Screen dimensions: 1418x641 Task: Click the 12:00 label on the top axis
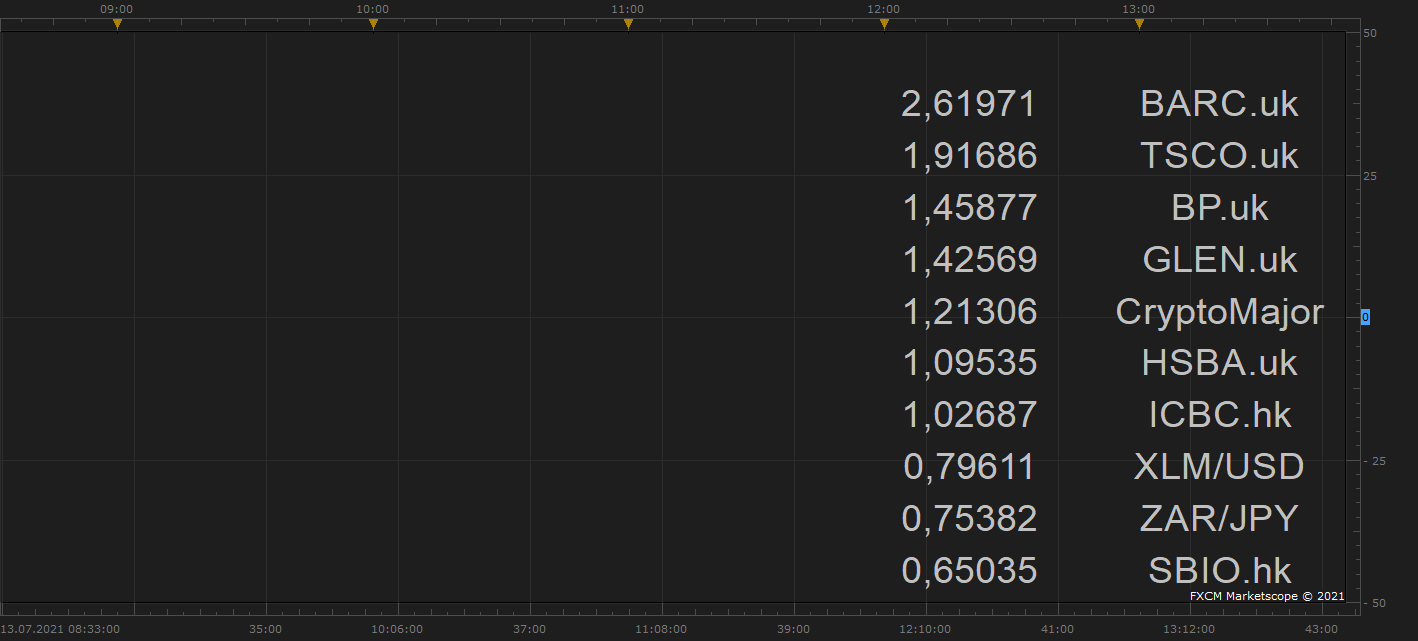884,9
